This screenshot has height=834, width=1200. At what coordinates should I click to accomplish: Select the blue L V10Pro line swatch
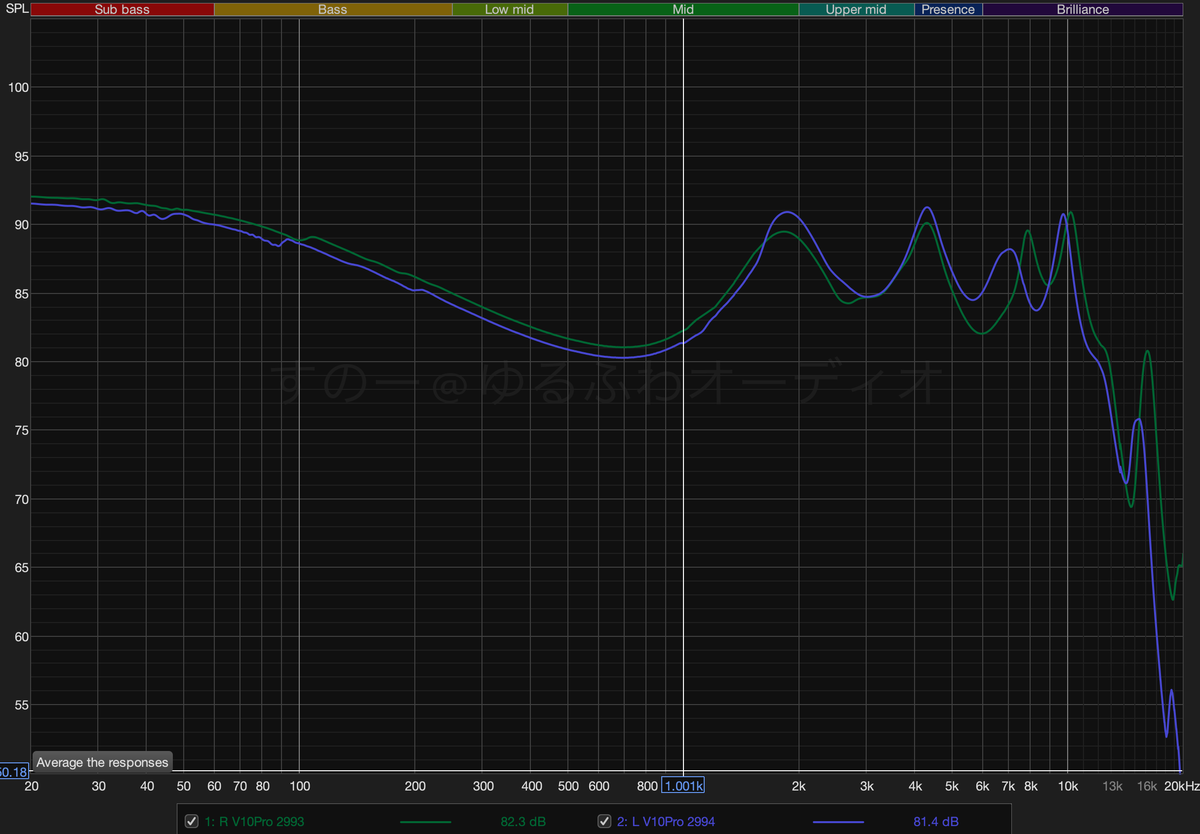point(838,822)
